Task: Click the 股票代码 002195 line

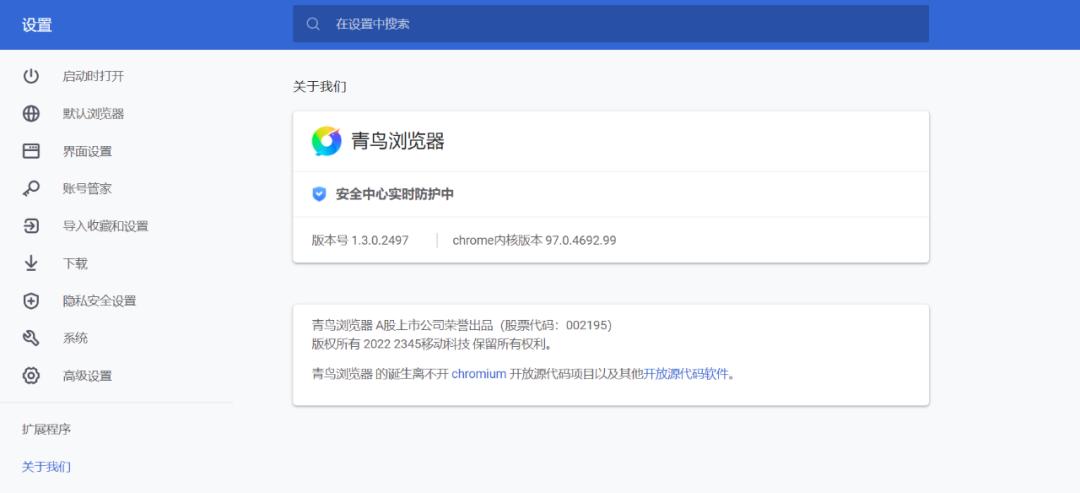Action: click(x=461, y=325)
